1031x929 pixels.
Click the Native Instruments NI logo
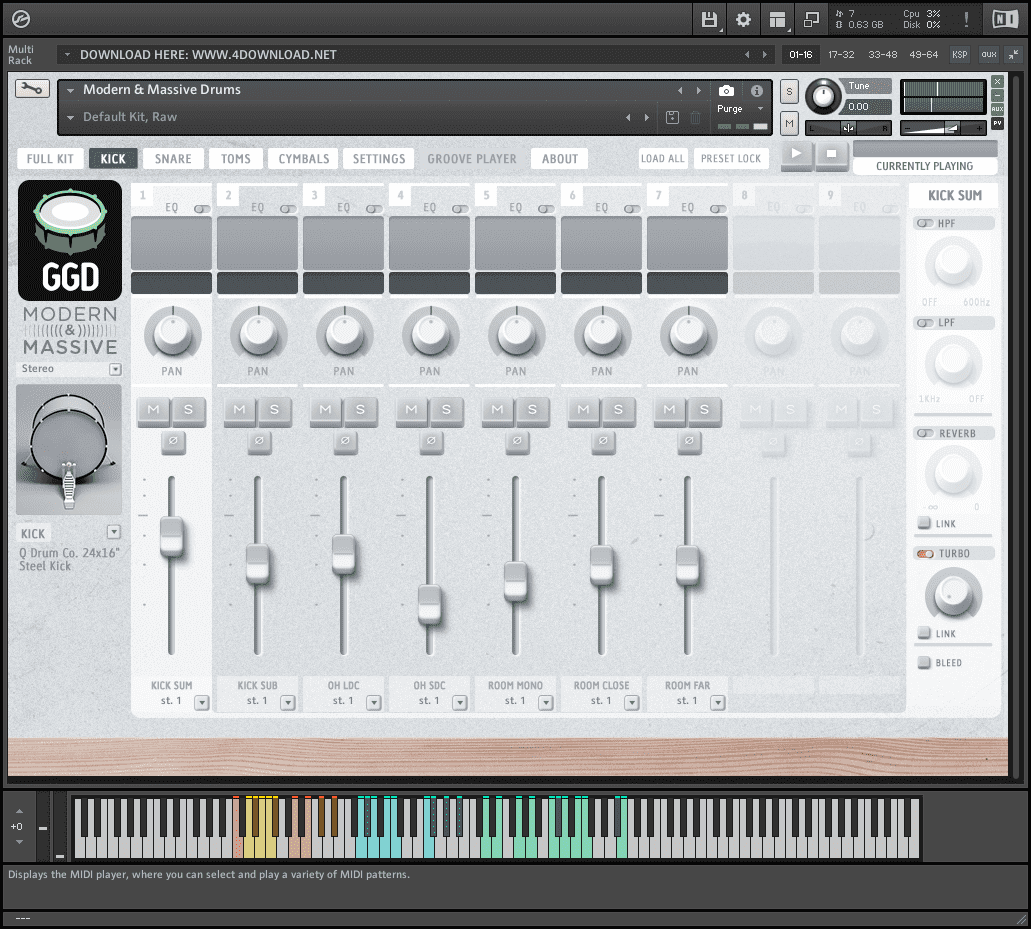click(x=1005, y=20)
